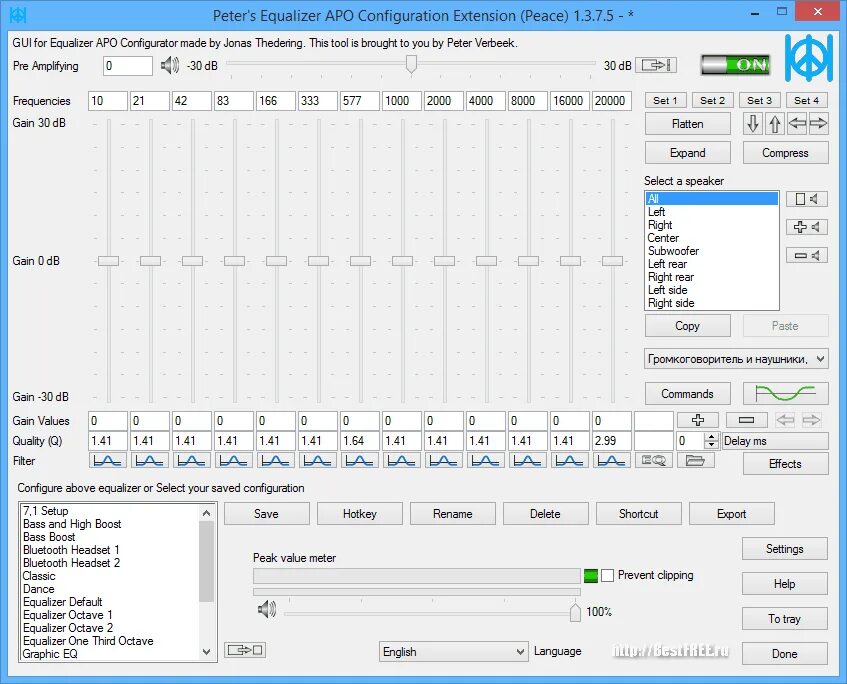Select Graphic EQ configuration
Screen dimensions: 847x684
pos(111,654)
